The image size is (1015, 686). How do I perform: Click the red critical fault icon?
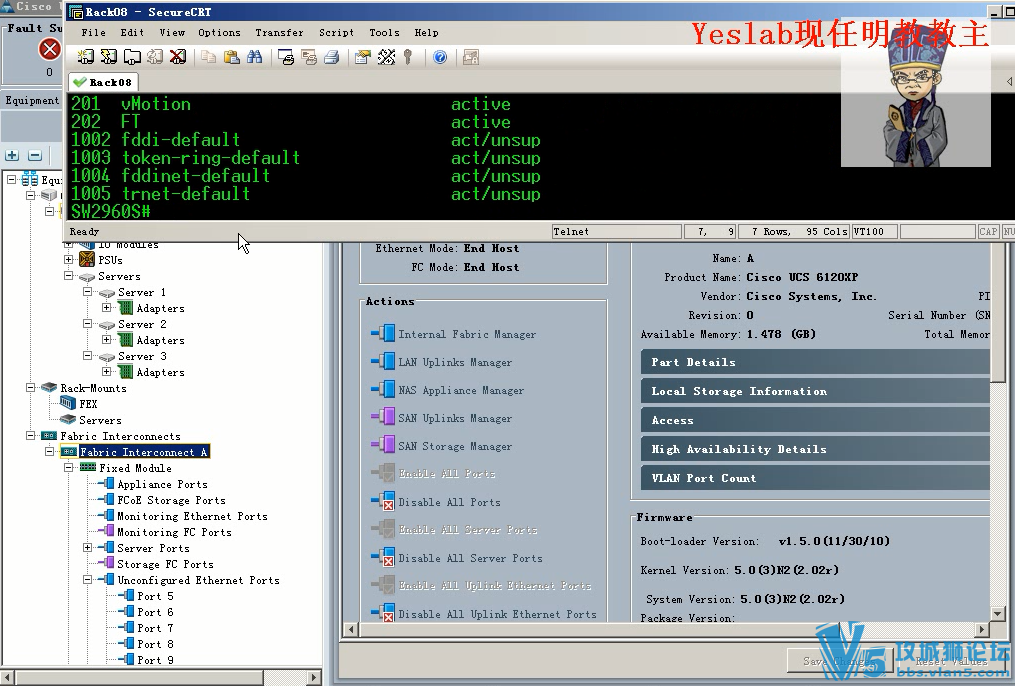coord(49,49)
